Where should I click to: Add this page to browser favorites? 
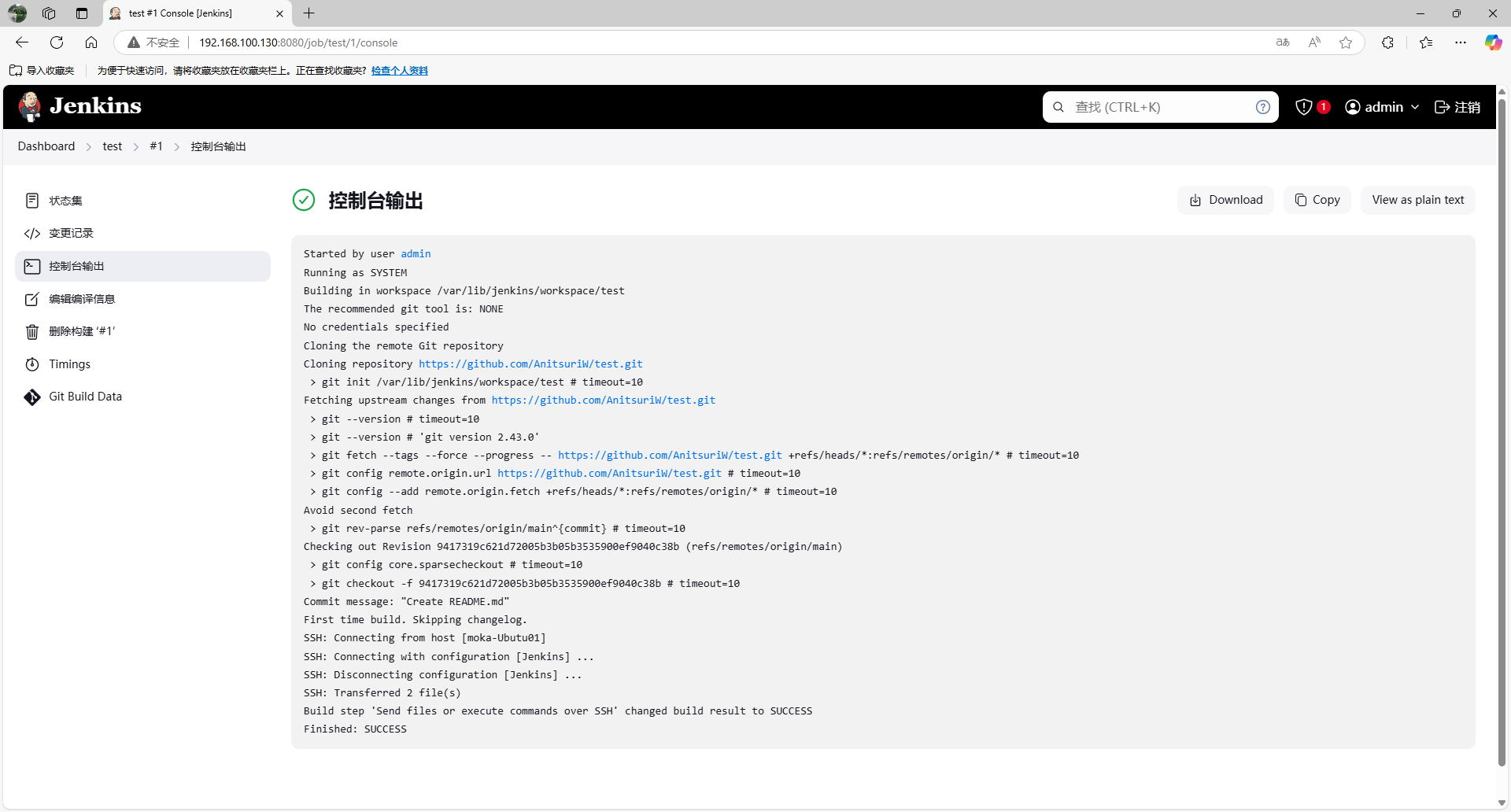pyautogui.click(x=1346, y=42)
